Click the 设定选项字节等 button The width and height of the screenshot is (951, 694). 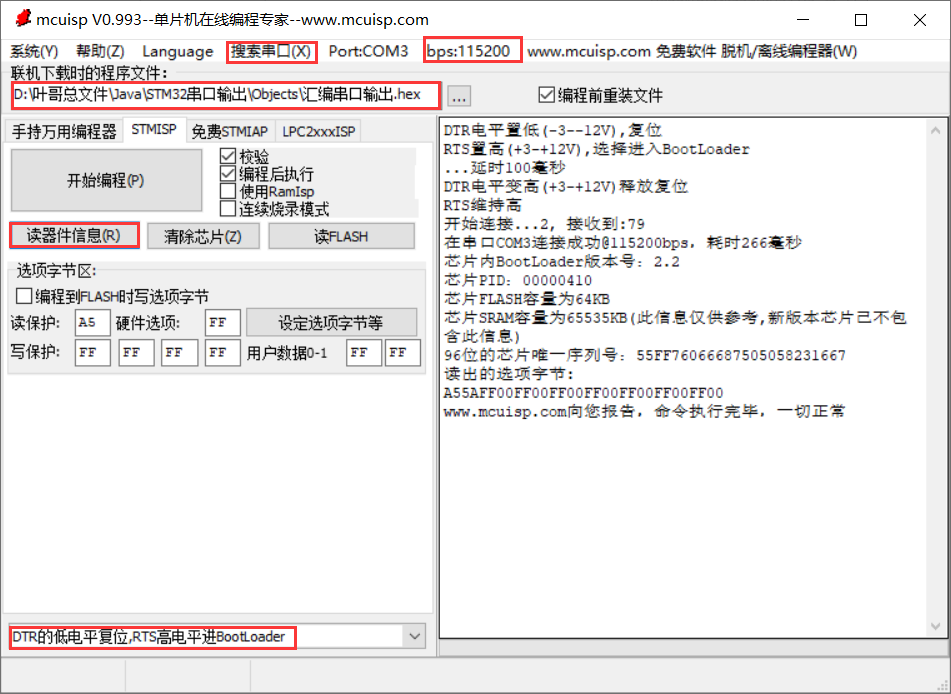click(x=330, y=322)
